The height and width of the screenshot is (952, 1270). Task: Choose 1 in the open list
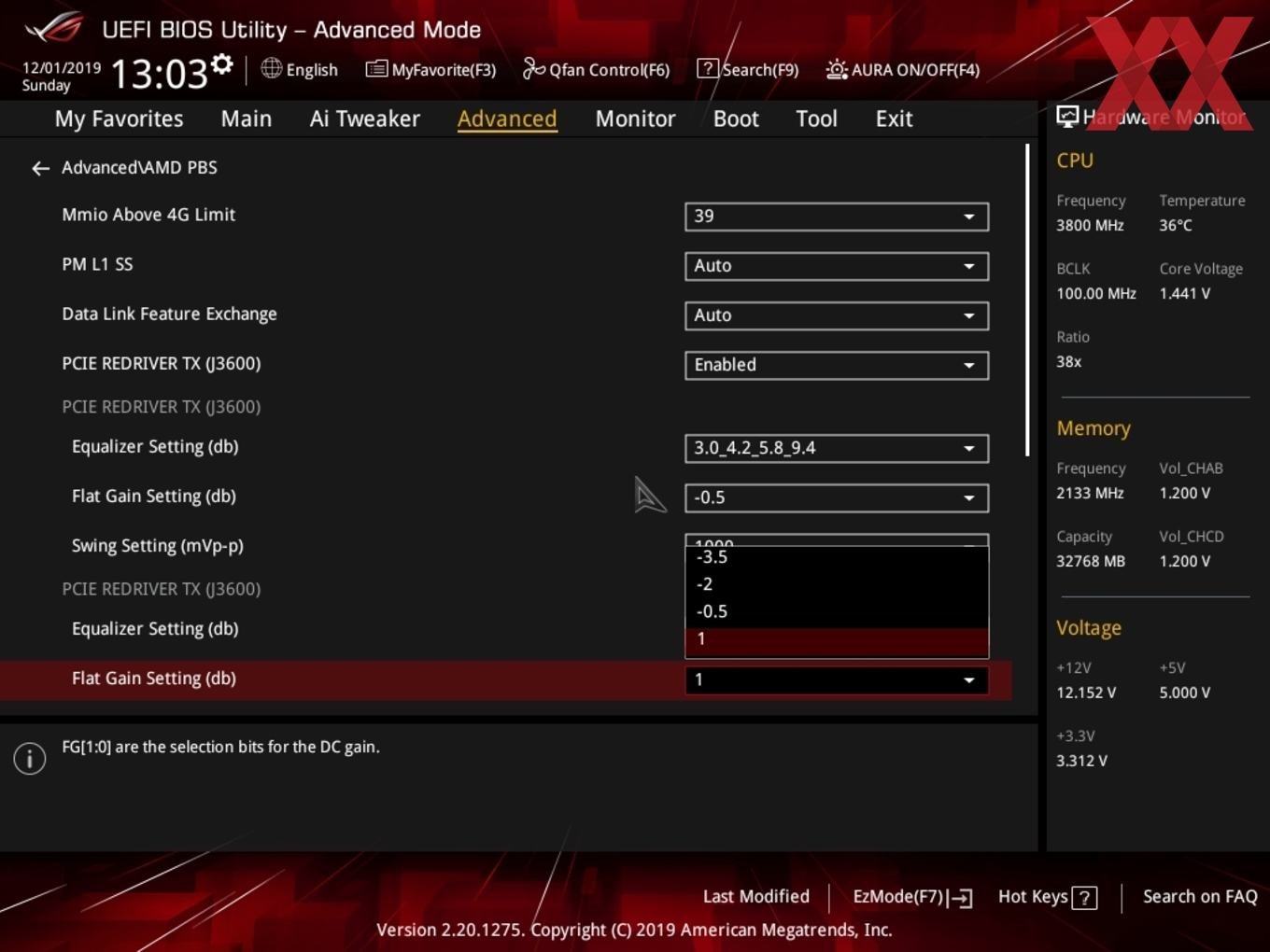pos(837,639)
